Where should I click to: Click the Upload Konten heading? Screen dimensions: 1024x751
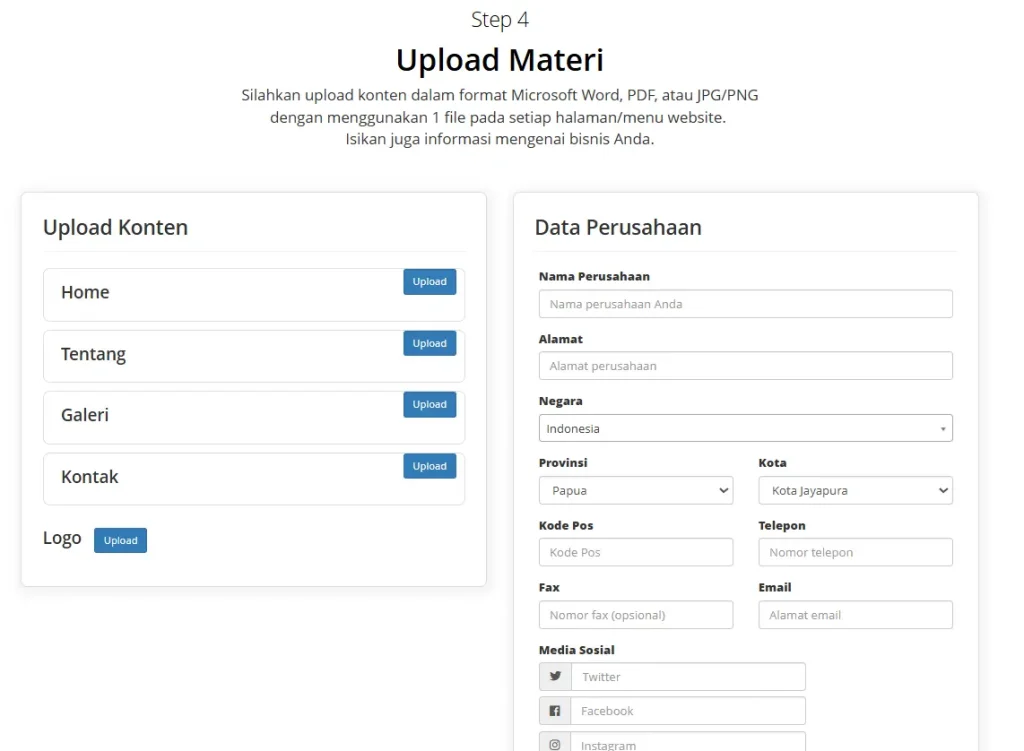pyautogui.click(x=116, y=227)
